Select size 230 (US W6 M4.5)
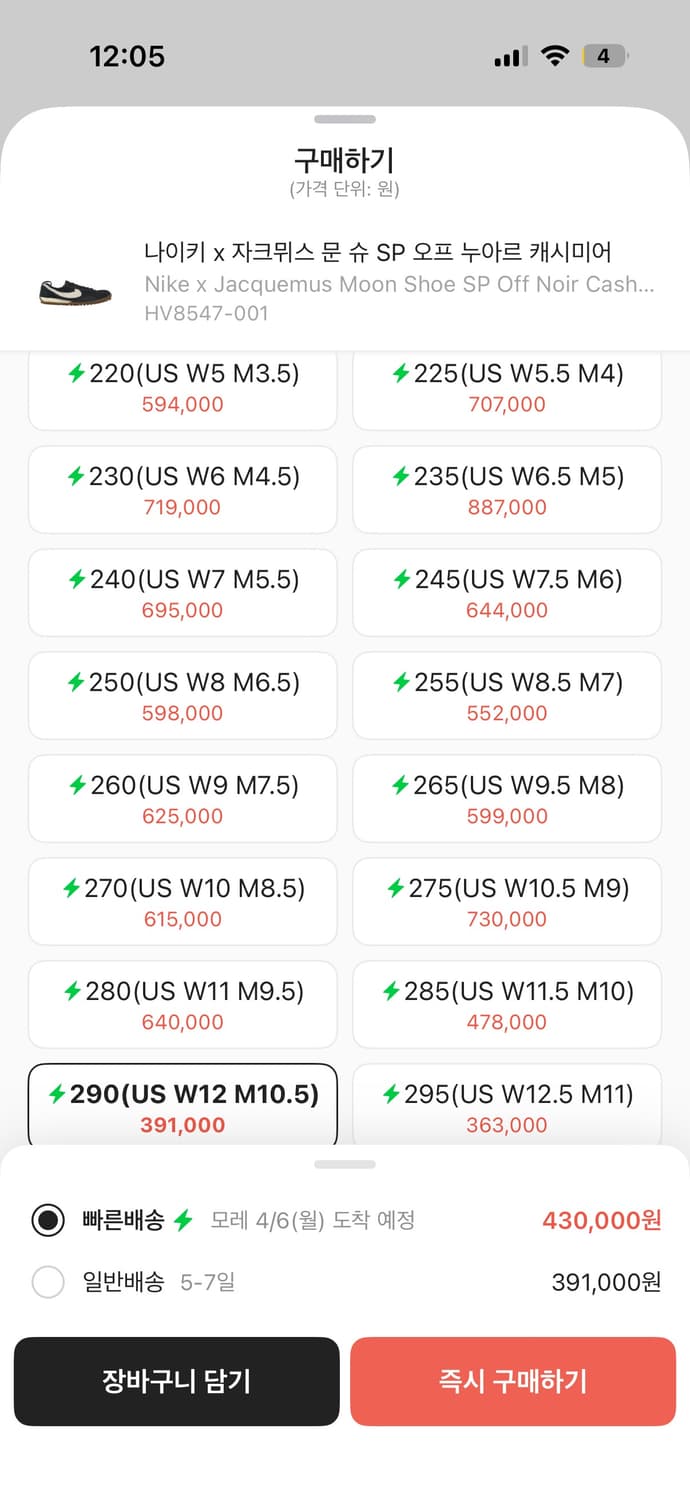 pos(183,490)
